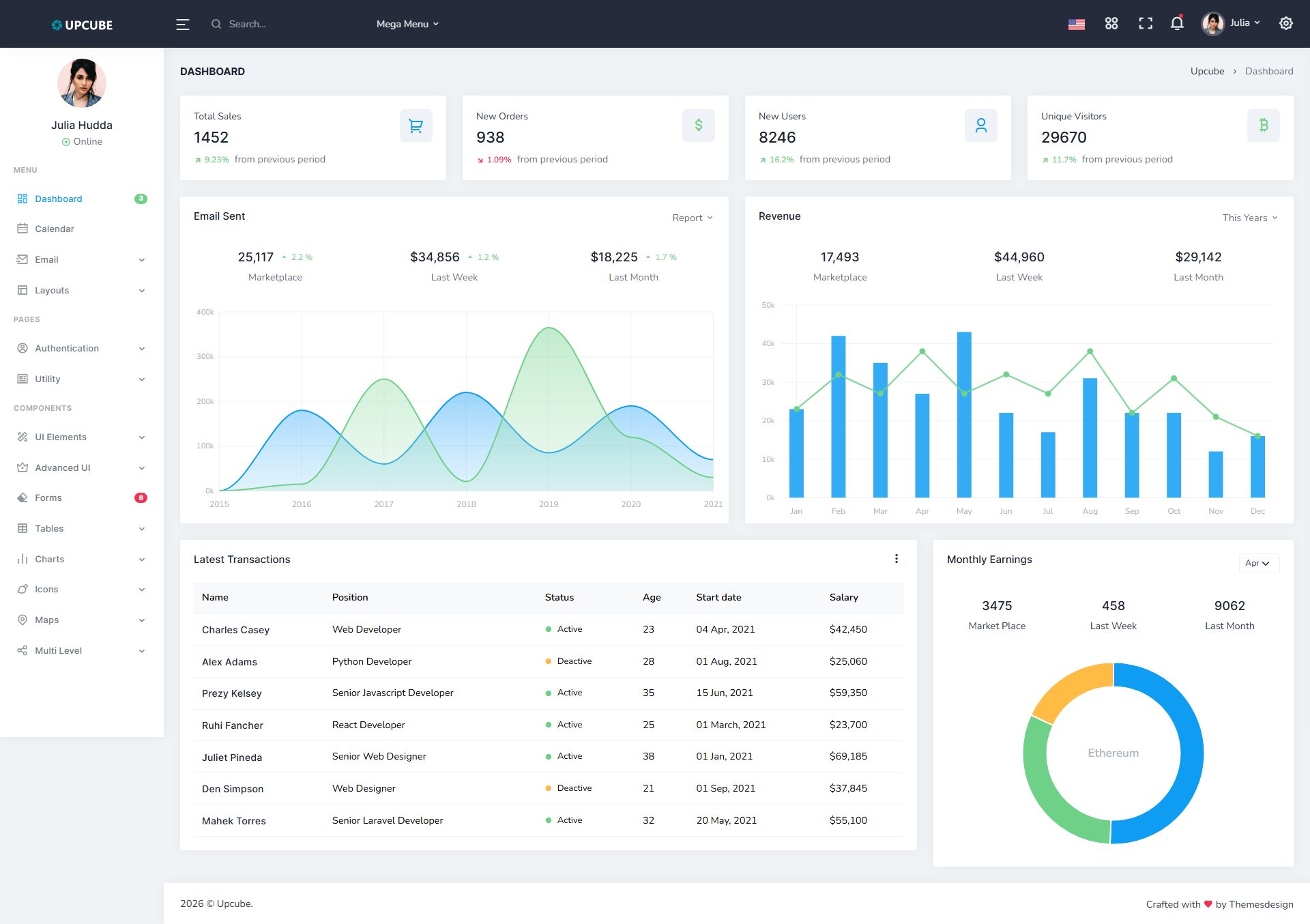Click the Charles Casey name cell
The width and height of the screenshot is (1310, 924).
(x=235, y=630)
